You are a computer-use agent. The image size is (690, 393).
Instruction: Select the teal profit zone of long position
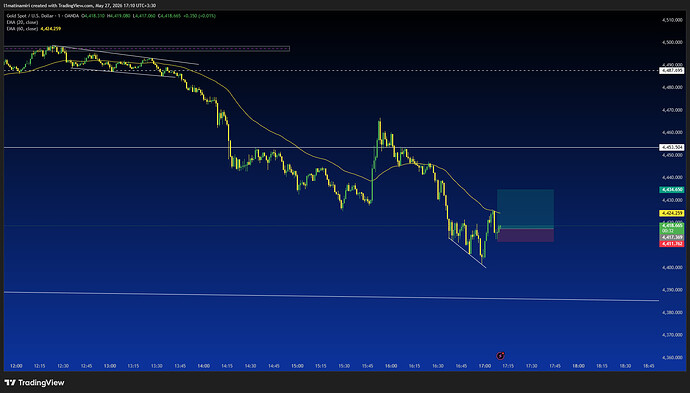(x=525, y=209)
